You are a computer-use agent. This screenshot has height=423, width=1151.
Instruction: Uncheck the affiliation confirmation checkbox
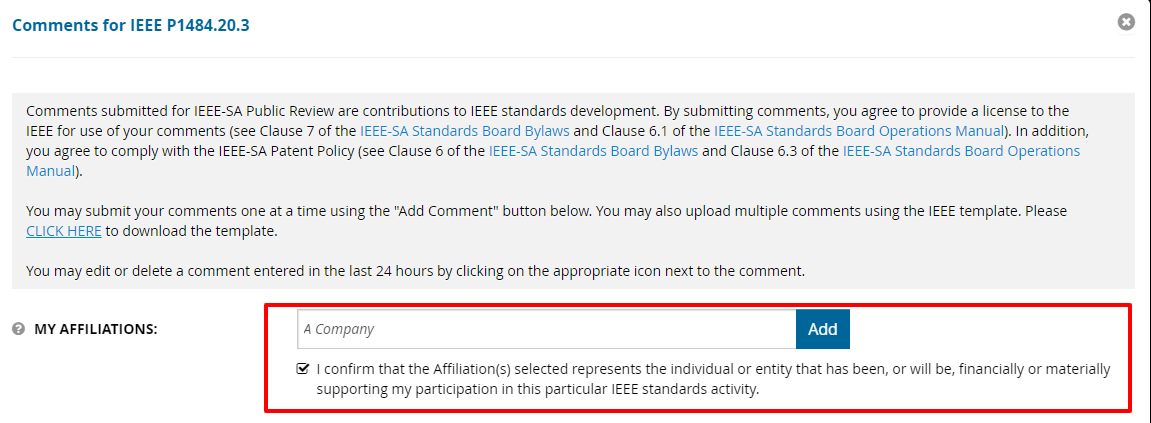(302, 369)
